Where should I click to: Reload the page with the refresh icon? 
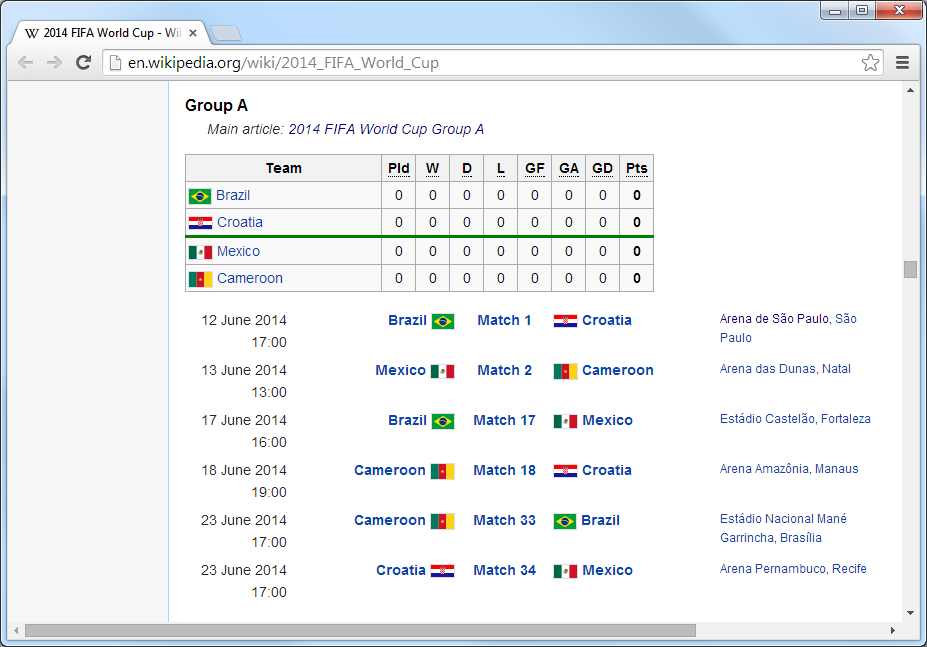[83, 63]
